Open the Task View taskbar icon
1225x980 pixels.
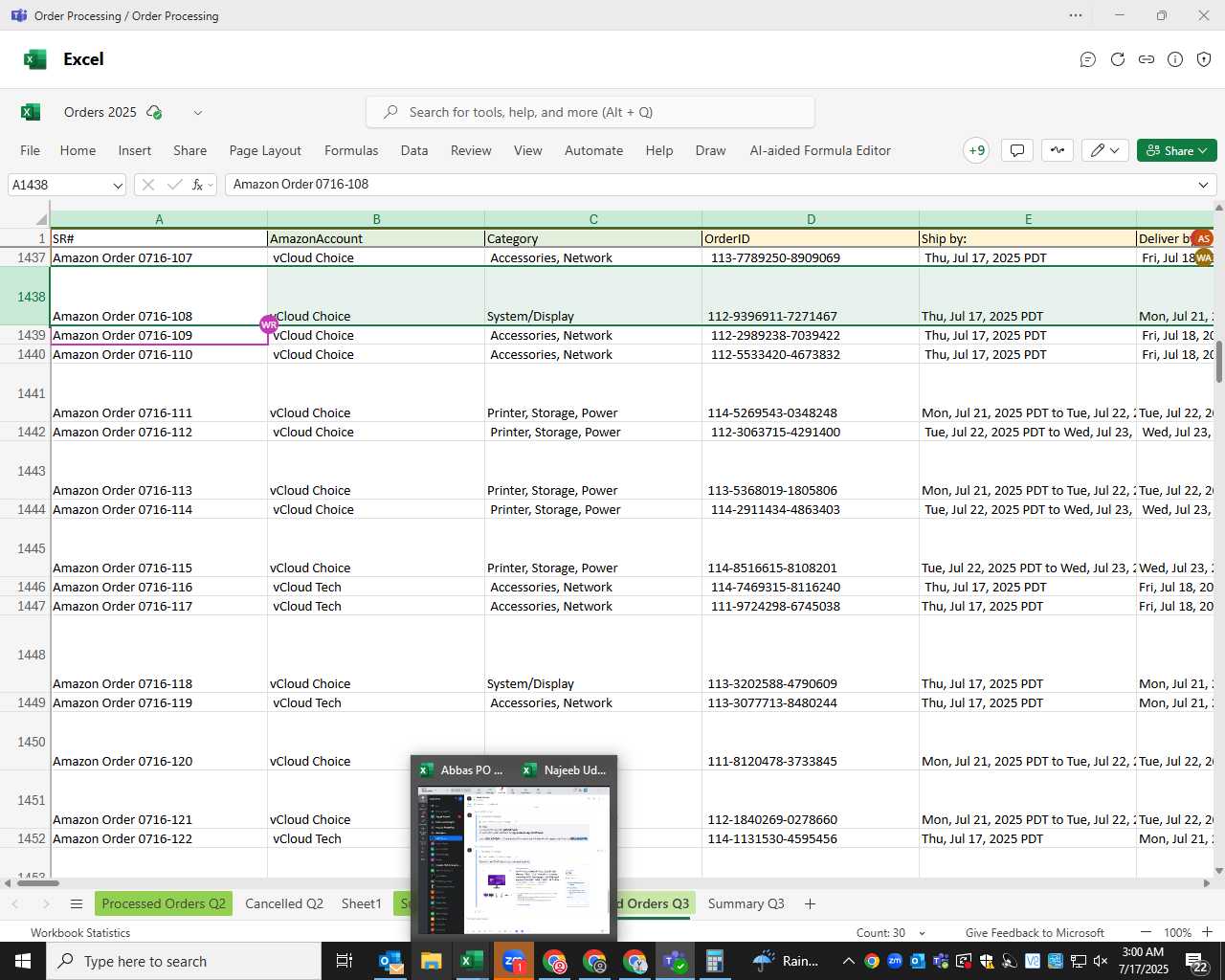coord(345,961)
